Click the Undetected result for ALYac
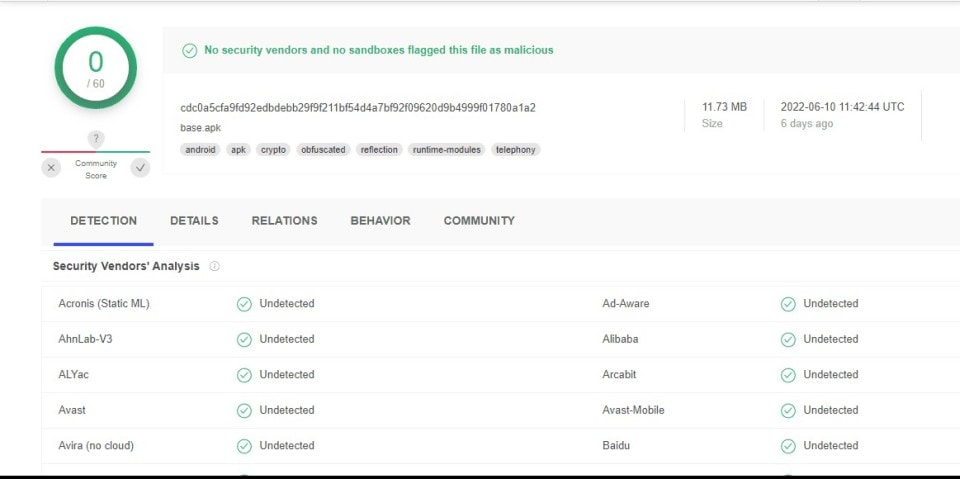Viewport: 960px width, 479px height. click(287, 375)
